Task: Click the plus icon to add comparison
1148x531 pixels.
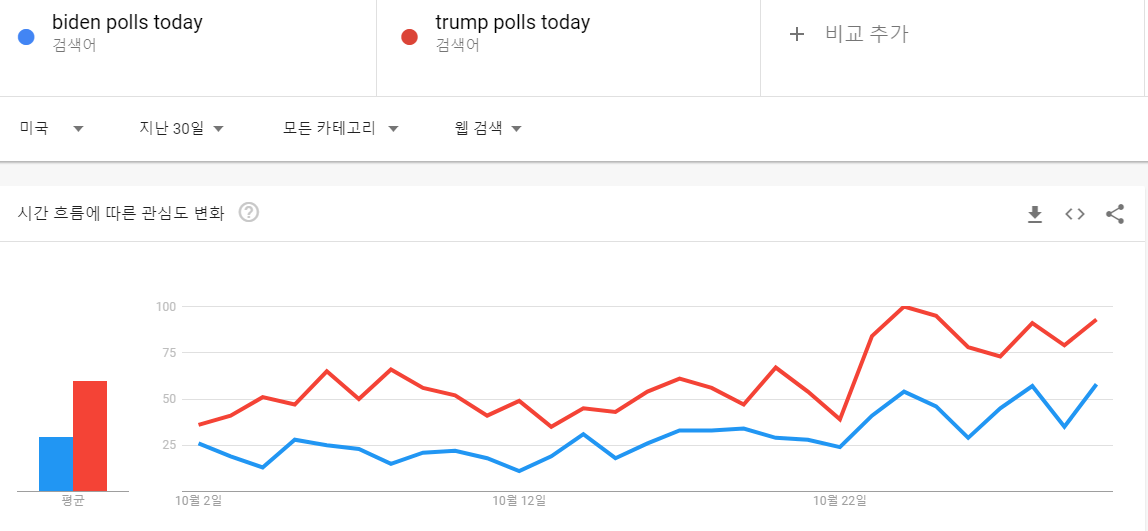Action: (x=797, y=34)
